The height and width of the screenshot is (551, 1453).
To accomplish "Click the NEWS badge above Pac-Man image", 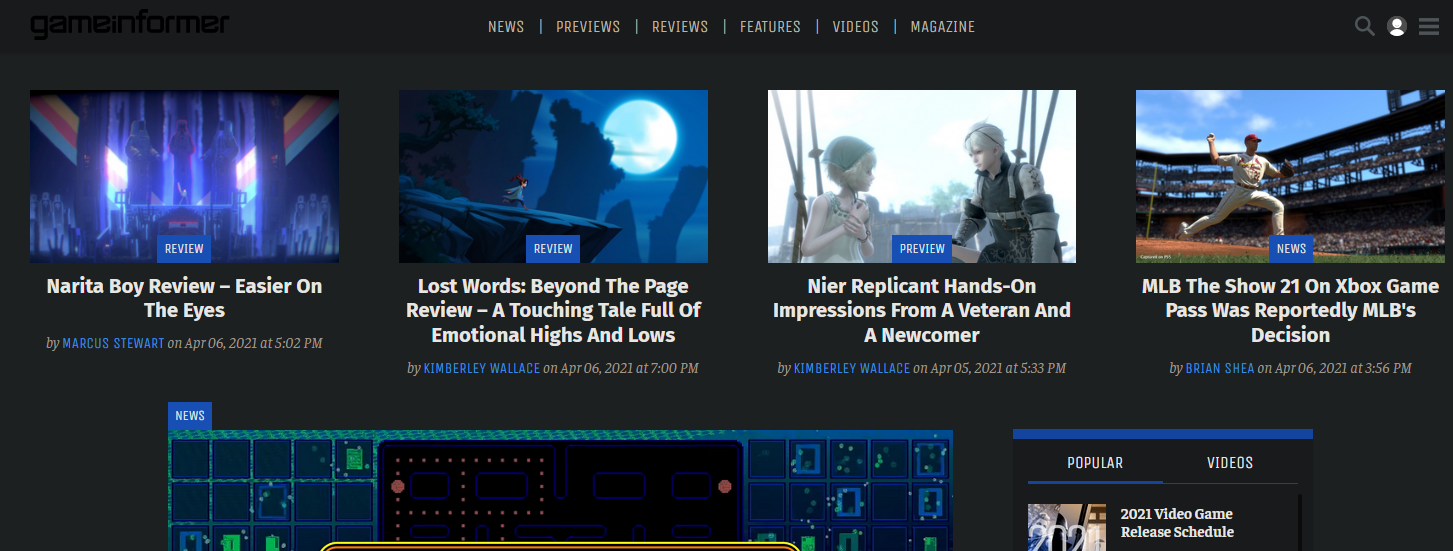I will tap(190, 416).
